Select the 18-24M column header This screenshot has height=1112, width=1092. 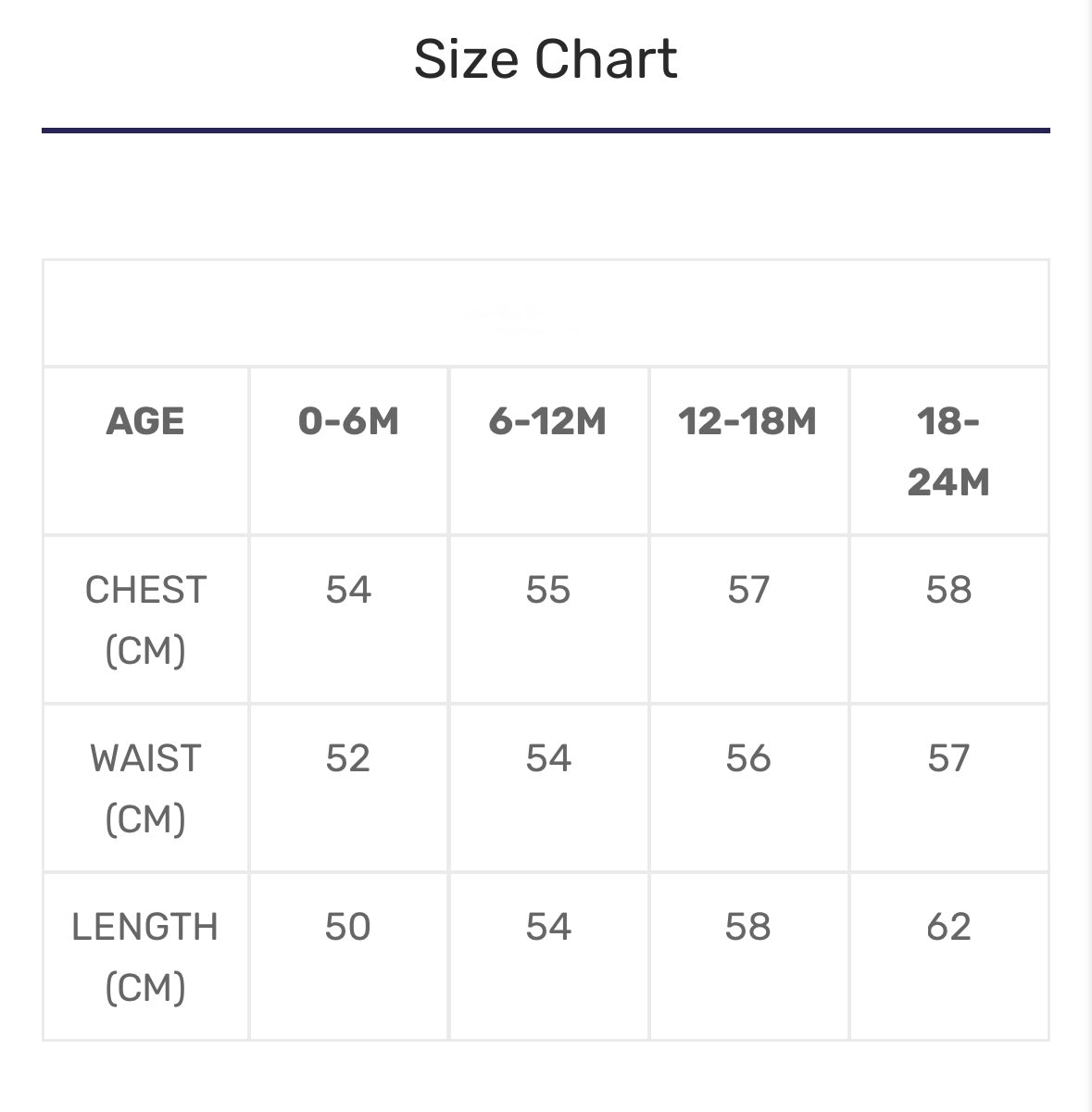point(948,451)
